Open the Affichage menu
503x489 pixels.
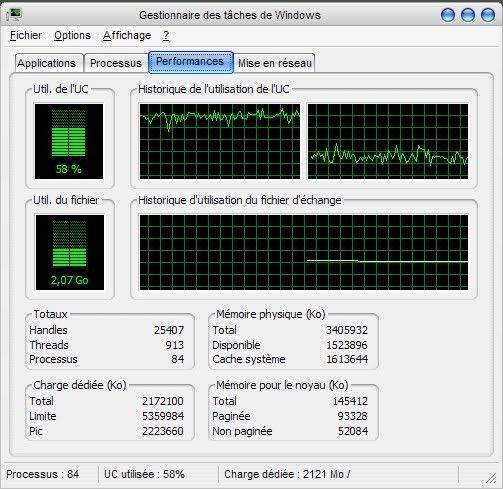click(x=127, y=35)
